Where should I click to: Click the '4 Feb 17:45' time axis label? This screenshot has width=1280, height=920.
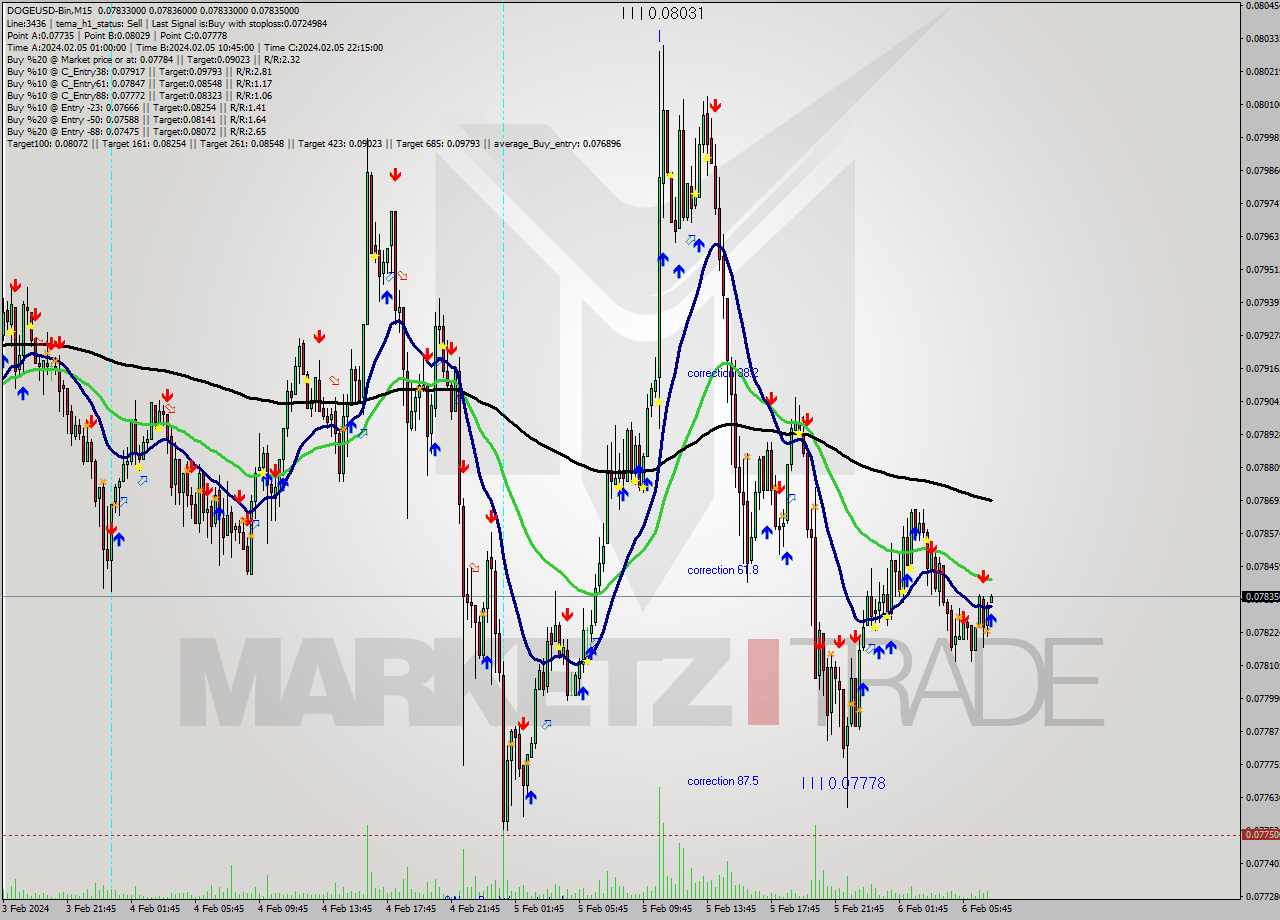click(x=411, y=909)
